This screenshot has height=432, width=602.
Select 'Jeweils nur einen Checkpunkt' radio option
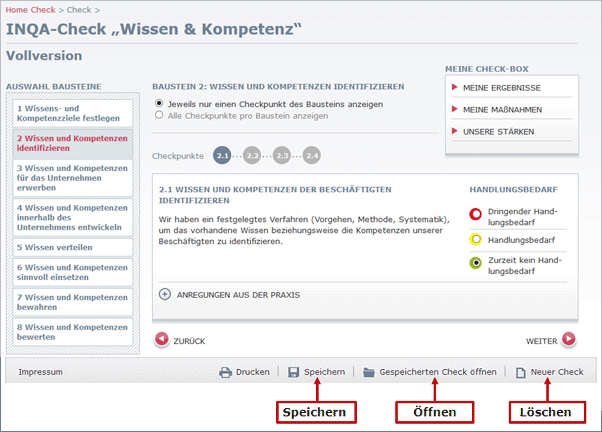click(159, 103)
